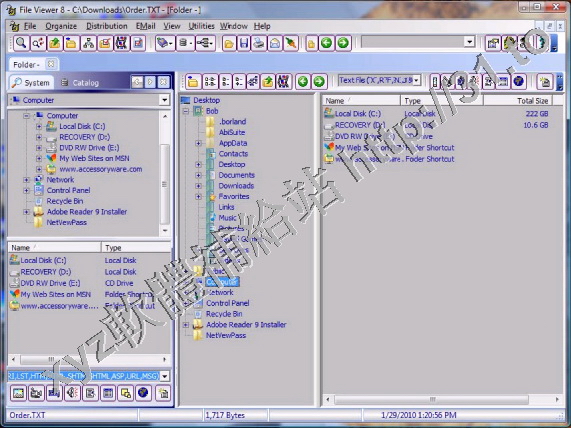The height and width of the screenshot is (428, 571).
Task: Open the Text File type filter dropdown
Action: coord(417,80)
